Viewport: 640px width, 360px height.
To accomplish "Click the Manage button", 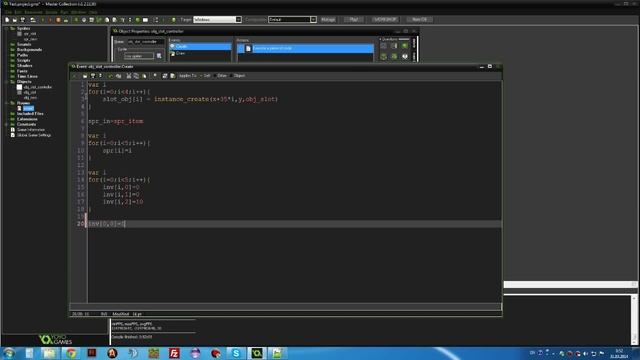I will (328, 20).
